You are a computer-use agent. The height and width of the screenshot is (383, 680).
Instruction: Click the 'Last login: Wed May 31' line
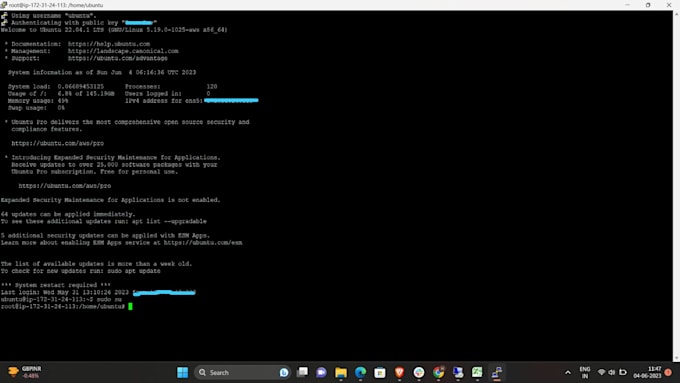pyautogui.click(x=98, y=292)
